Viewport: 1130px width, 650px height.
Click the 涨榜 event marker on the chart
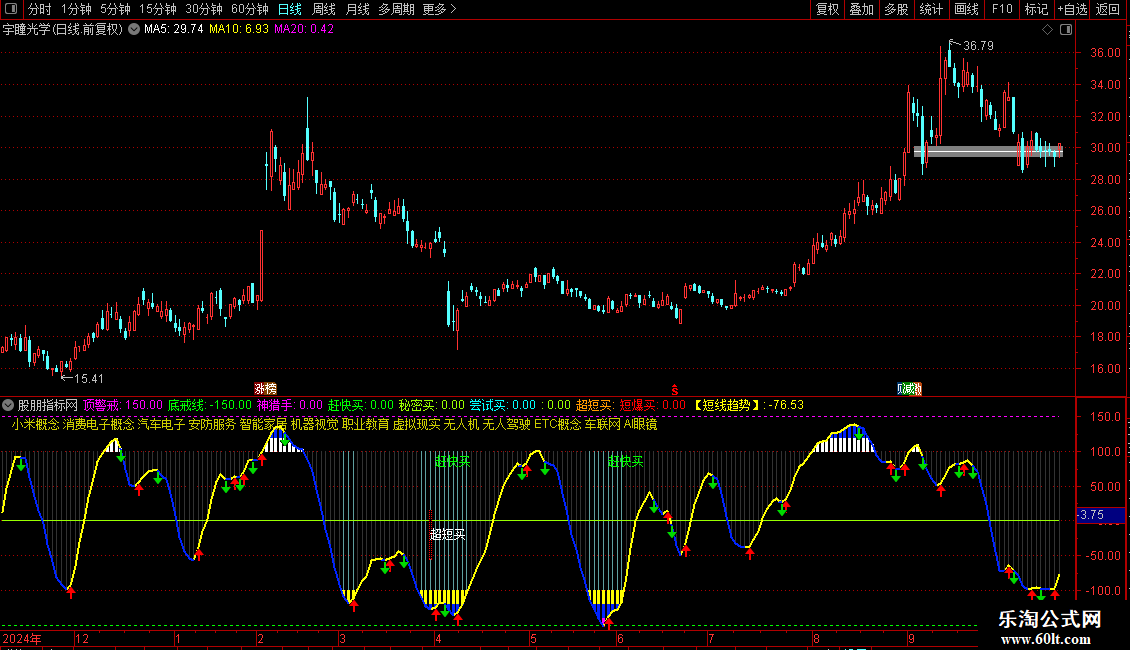coord(265,388)
